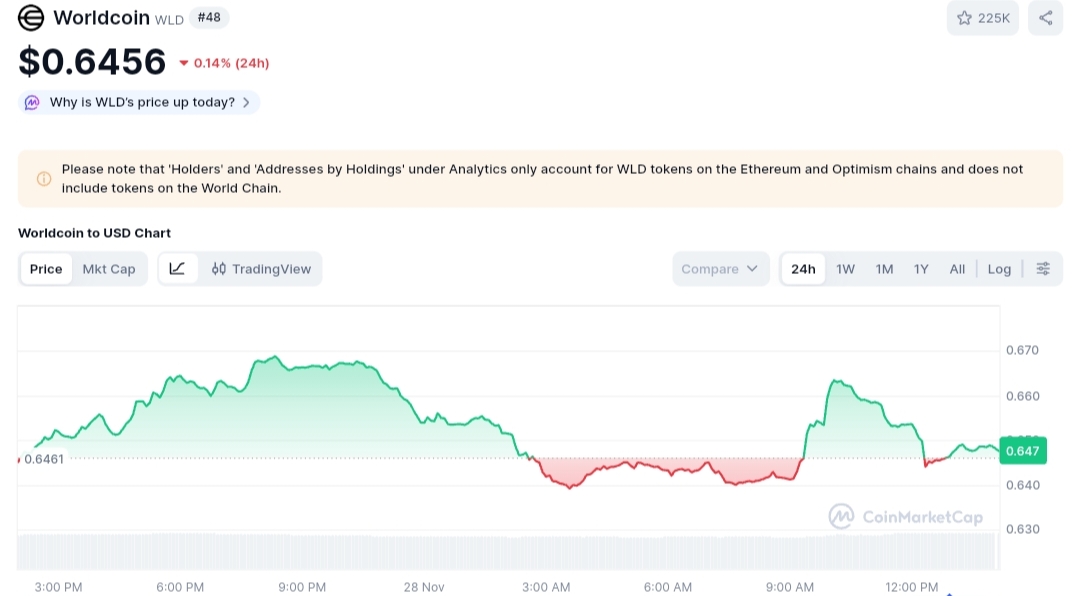Image resolution: width=1080 pixels, height=596 pixels.
Task: Open chart settings sliders icon
Action: pyautogui.click(x=1043, y=269)
